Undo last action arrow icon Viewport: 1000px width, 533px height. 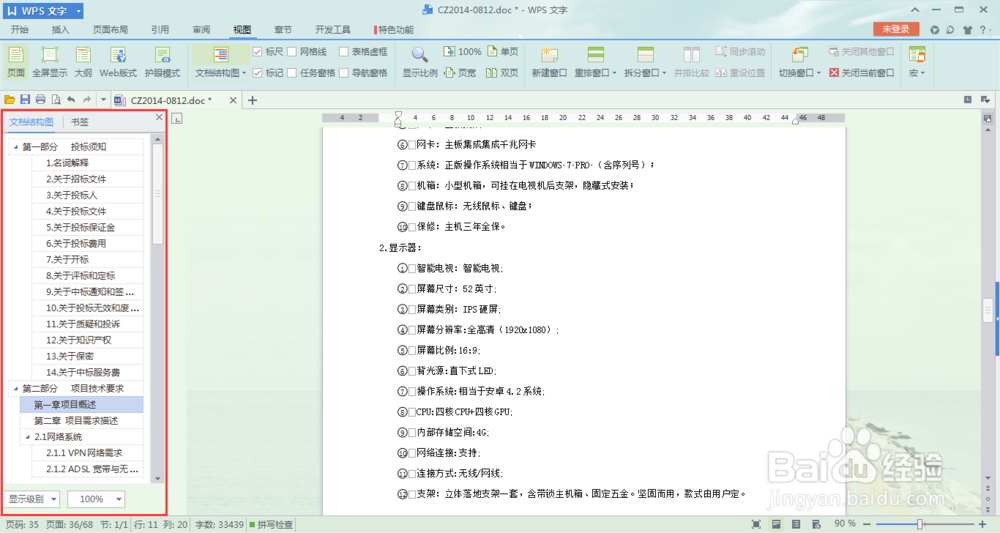71,99
